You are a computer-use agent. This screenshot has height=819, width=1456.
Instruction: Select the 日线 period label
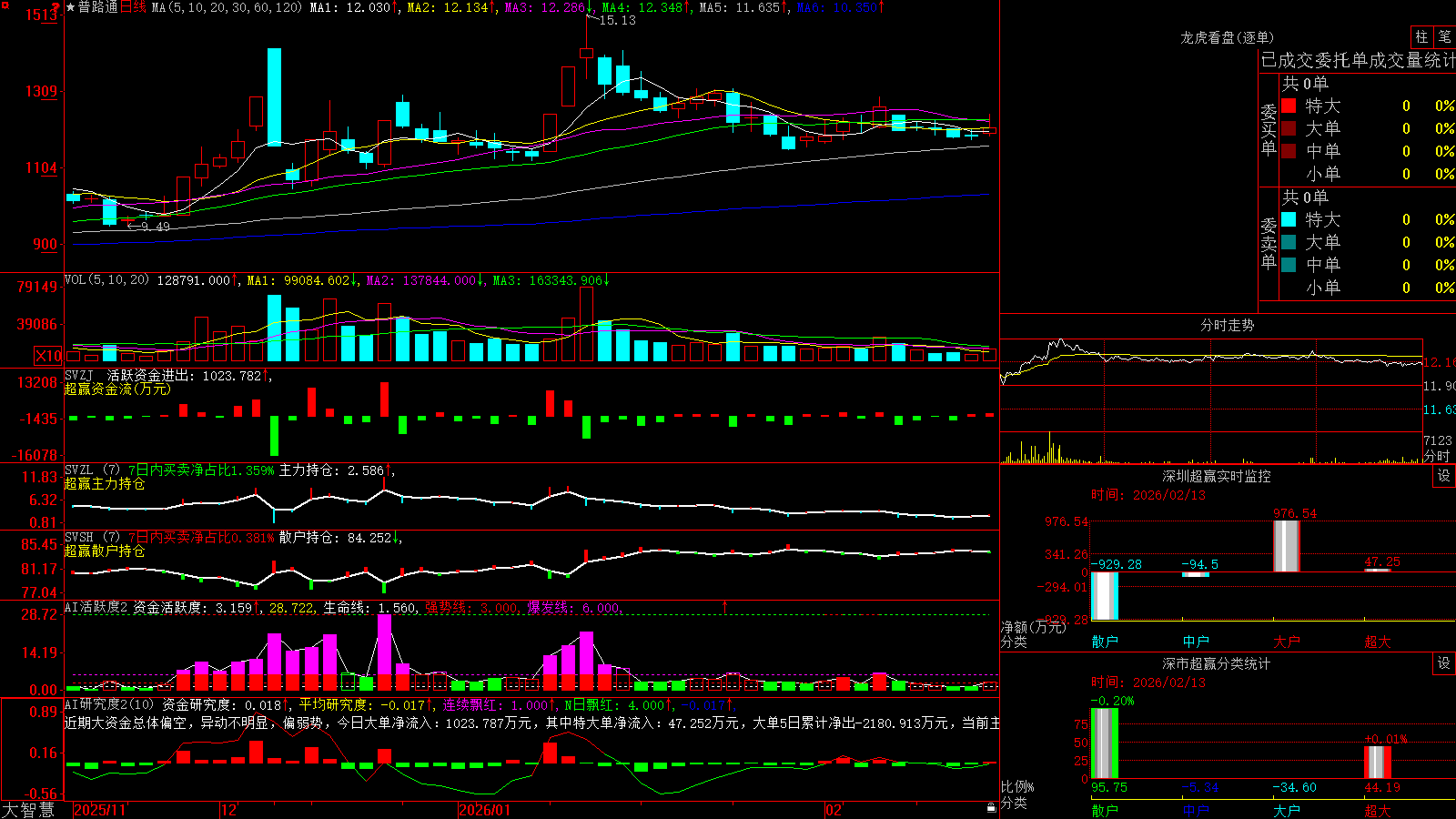click(x=133, y=7)
